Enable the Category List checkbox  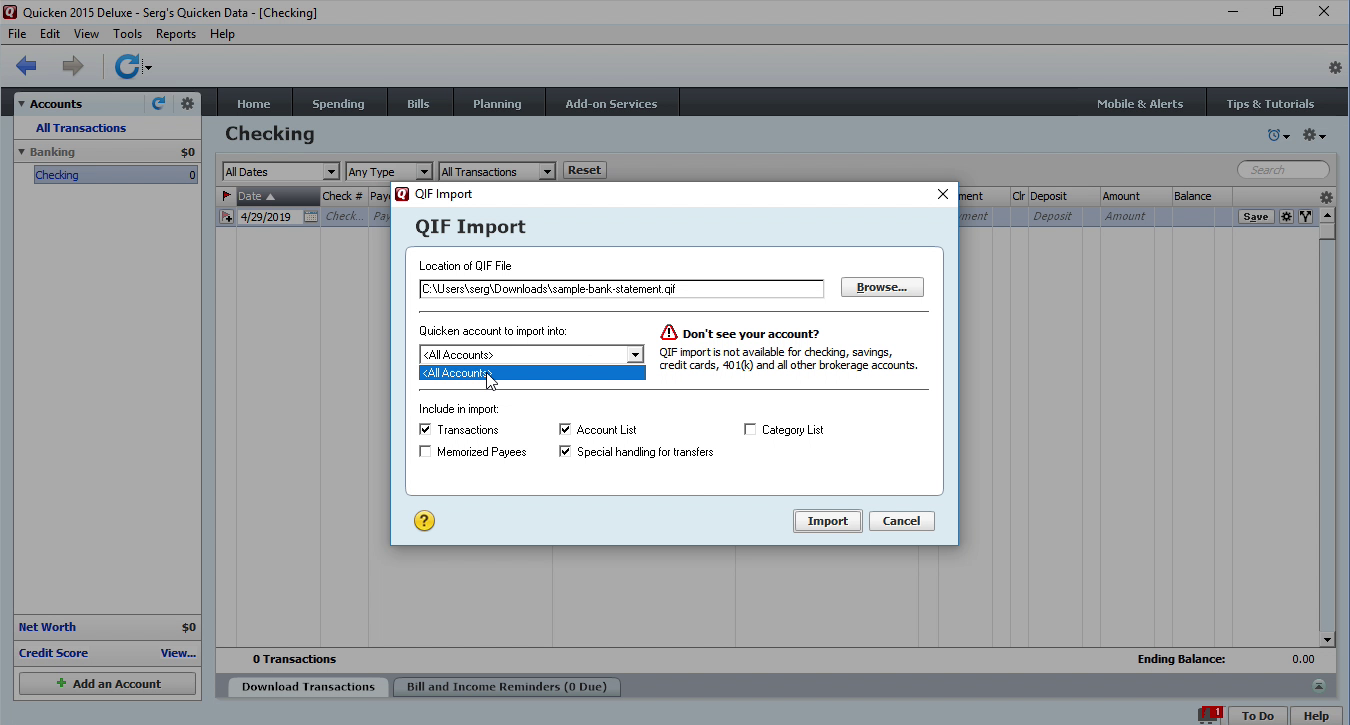750,429
